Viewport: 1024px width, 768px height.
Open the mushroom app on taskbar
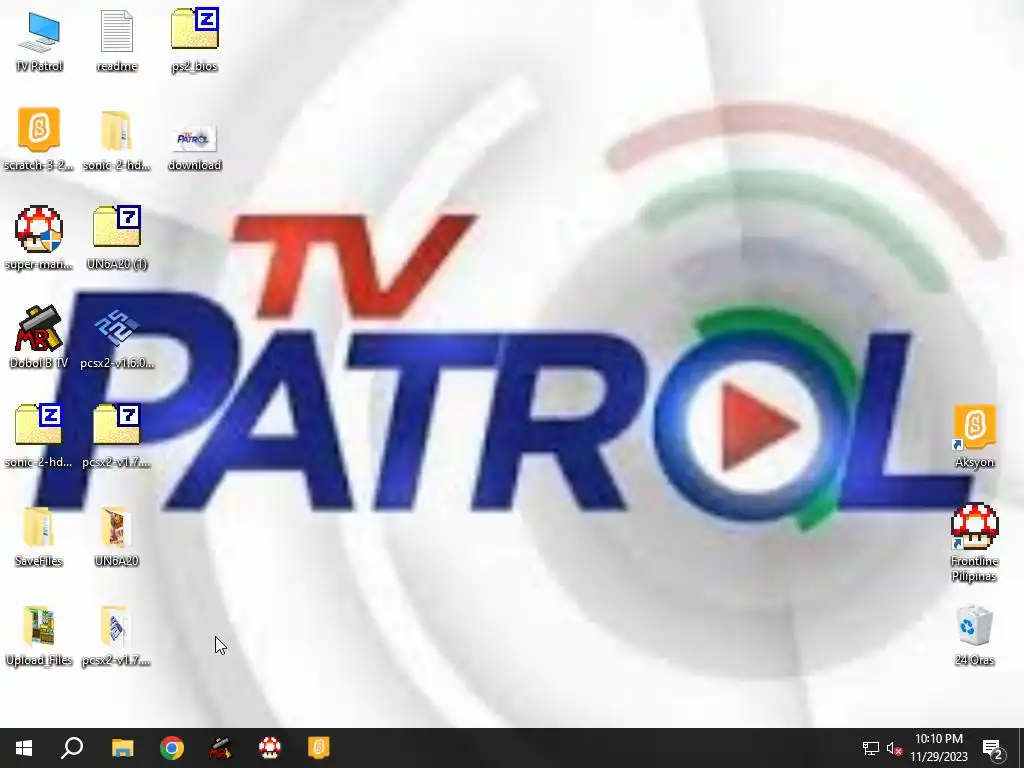point(270,748)
